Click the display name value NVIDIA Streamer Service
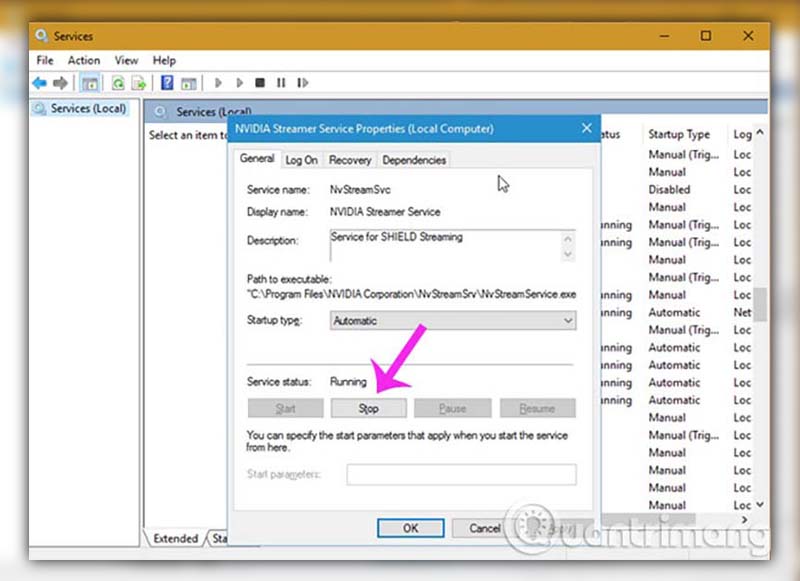This screenshot has width=800, height=581. [x=385, y=212]
